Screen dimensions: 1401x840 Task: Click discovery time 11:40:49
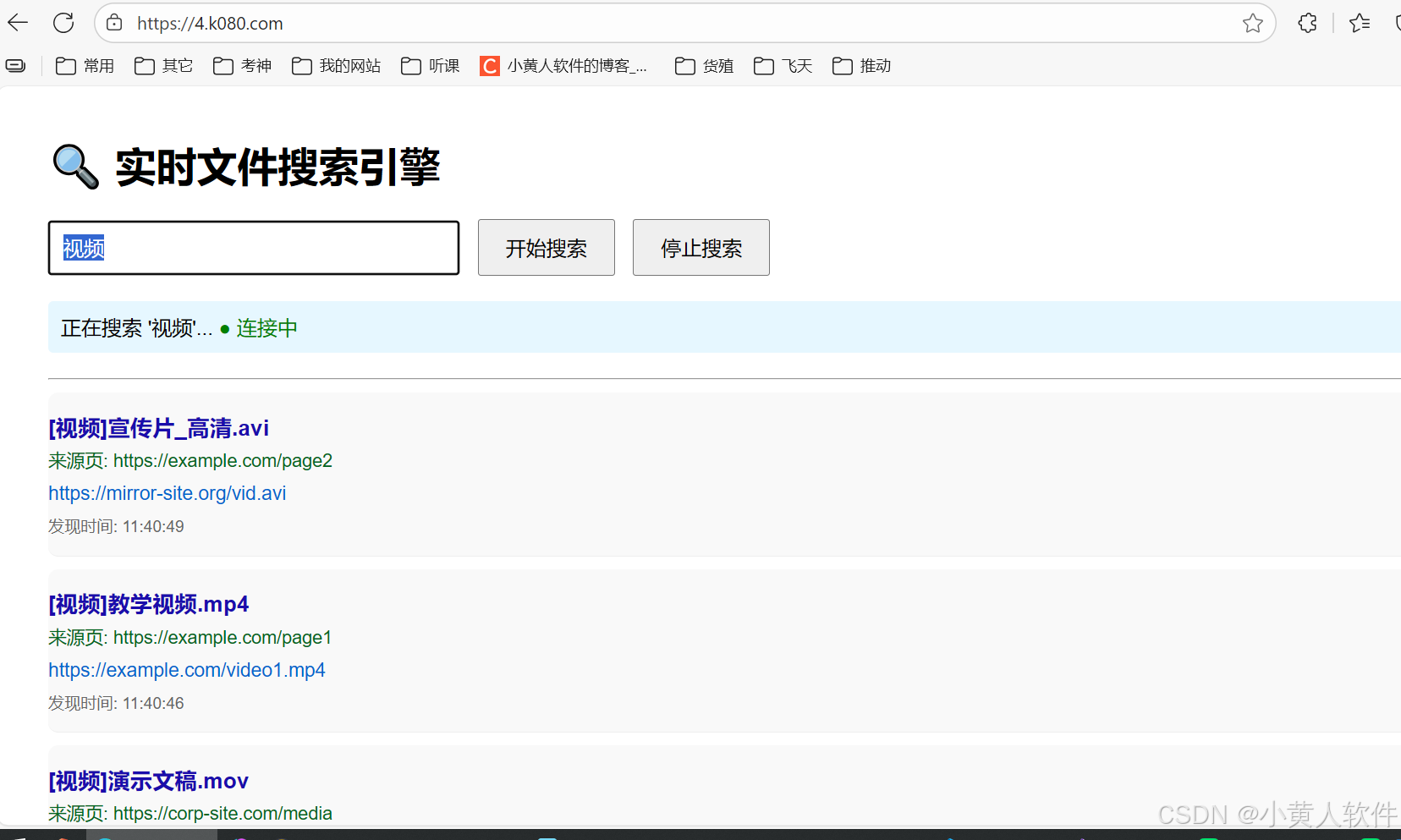point(153,527)
